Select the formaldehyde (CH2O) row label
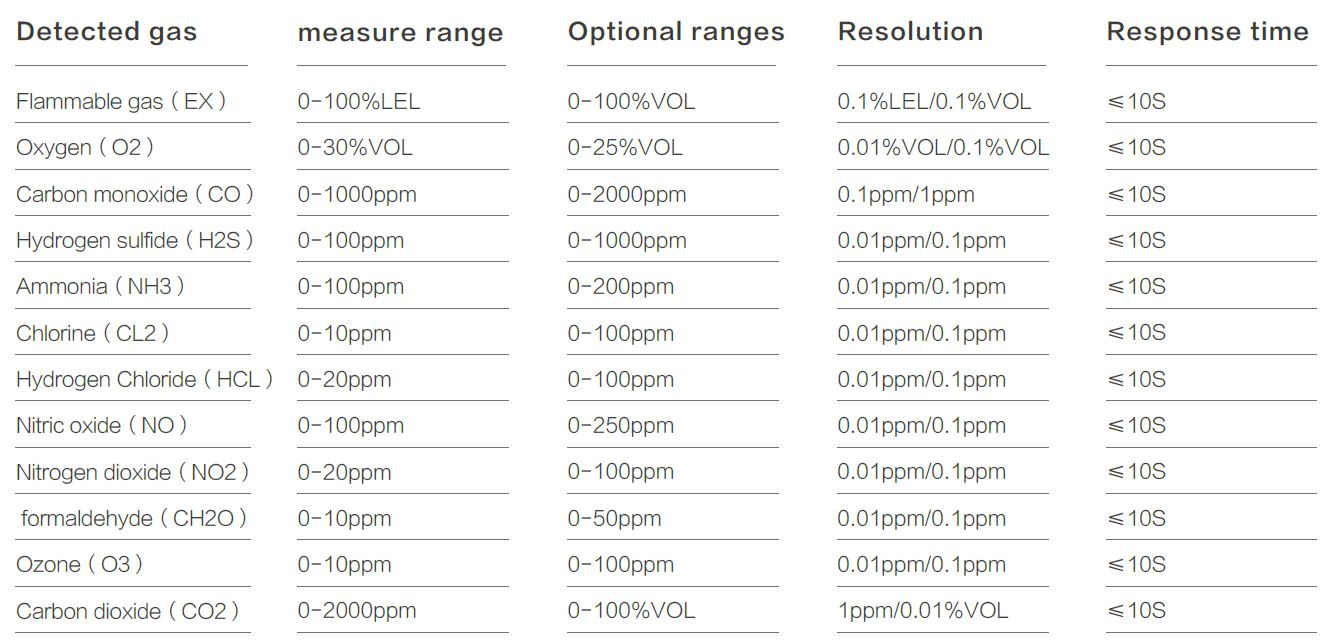The image size is (1328, 640). click(x=133, y=518)
